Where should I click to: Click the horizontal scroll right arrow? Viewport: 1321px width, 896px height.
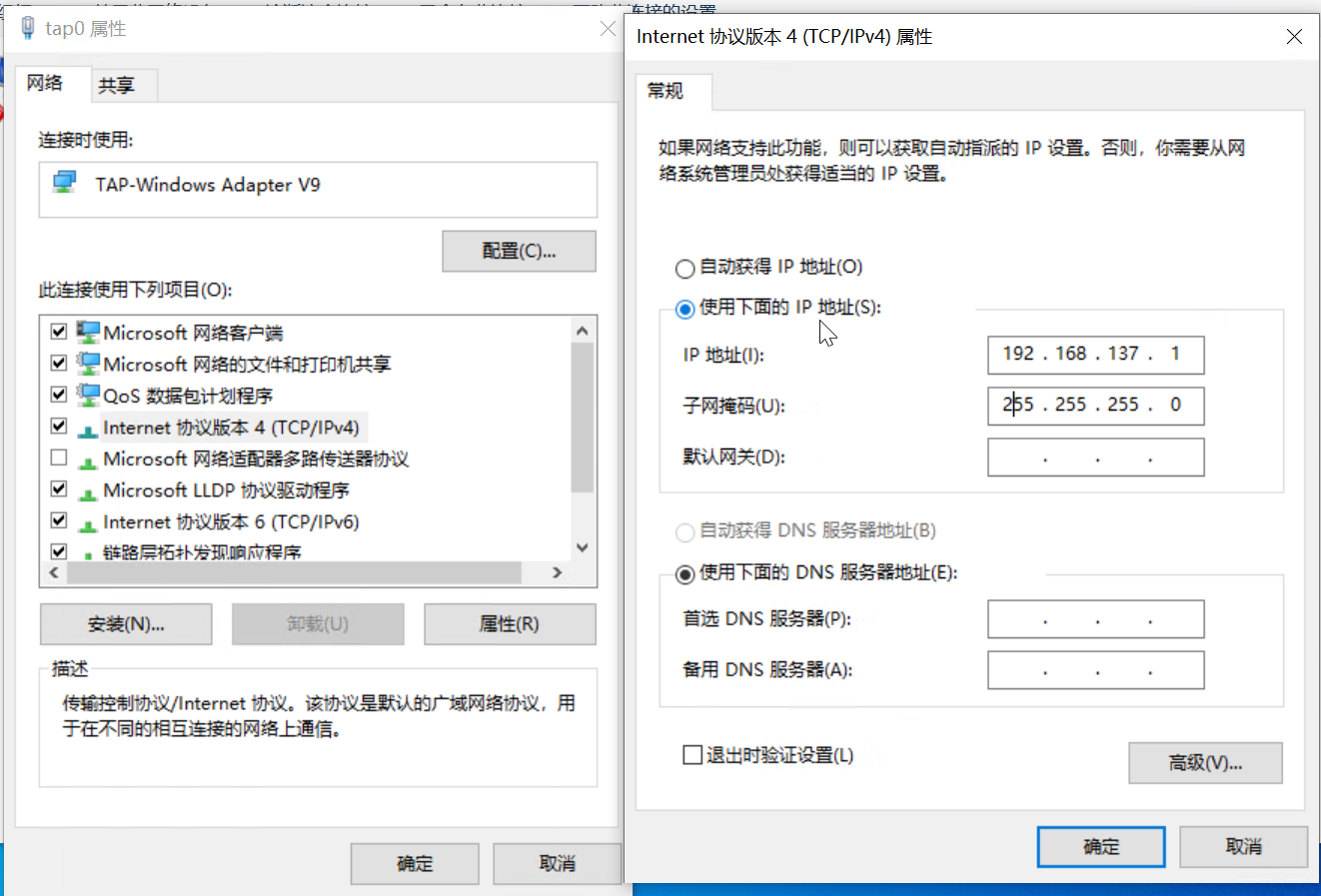pos(558,572)
